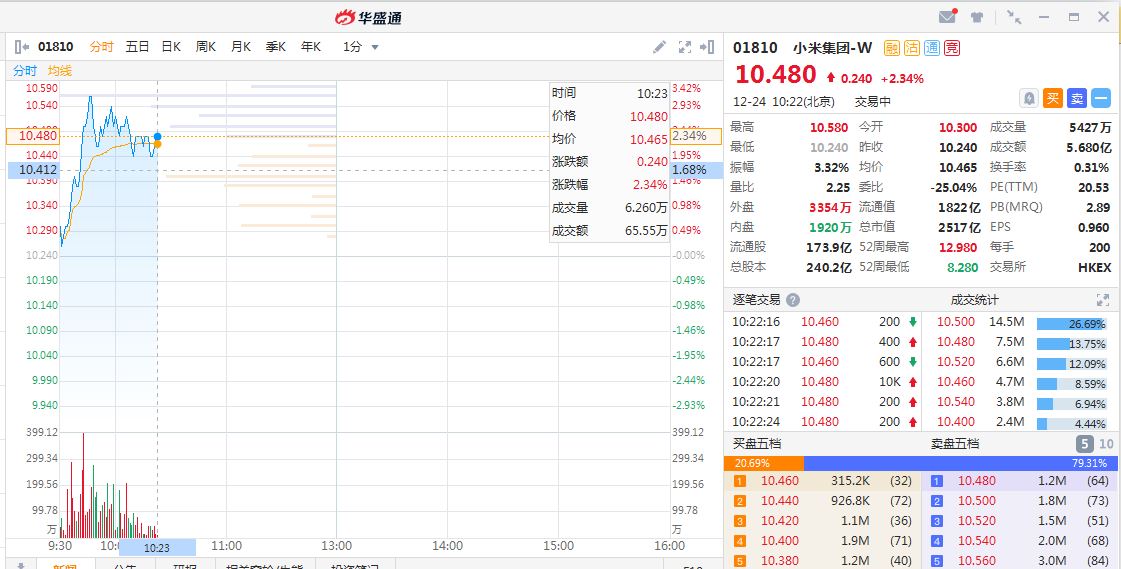
Task: Toggle the blue 分时 line legend
Action: tap(25, 71)
